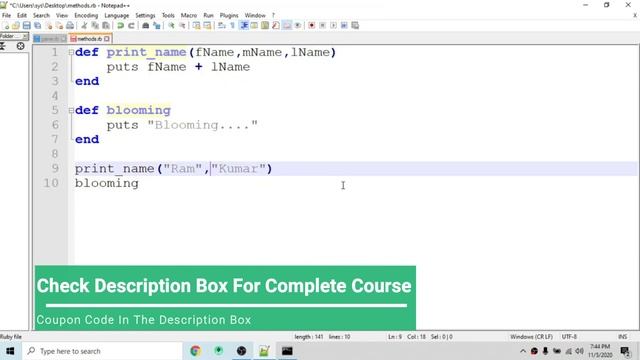The width and height of the screenshot is (640, 360).
Task: Close the methods.rb tab with its X
Action: pos(107,39)
